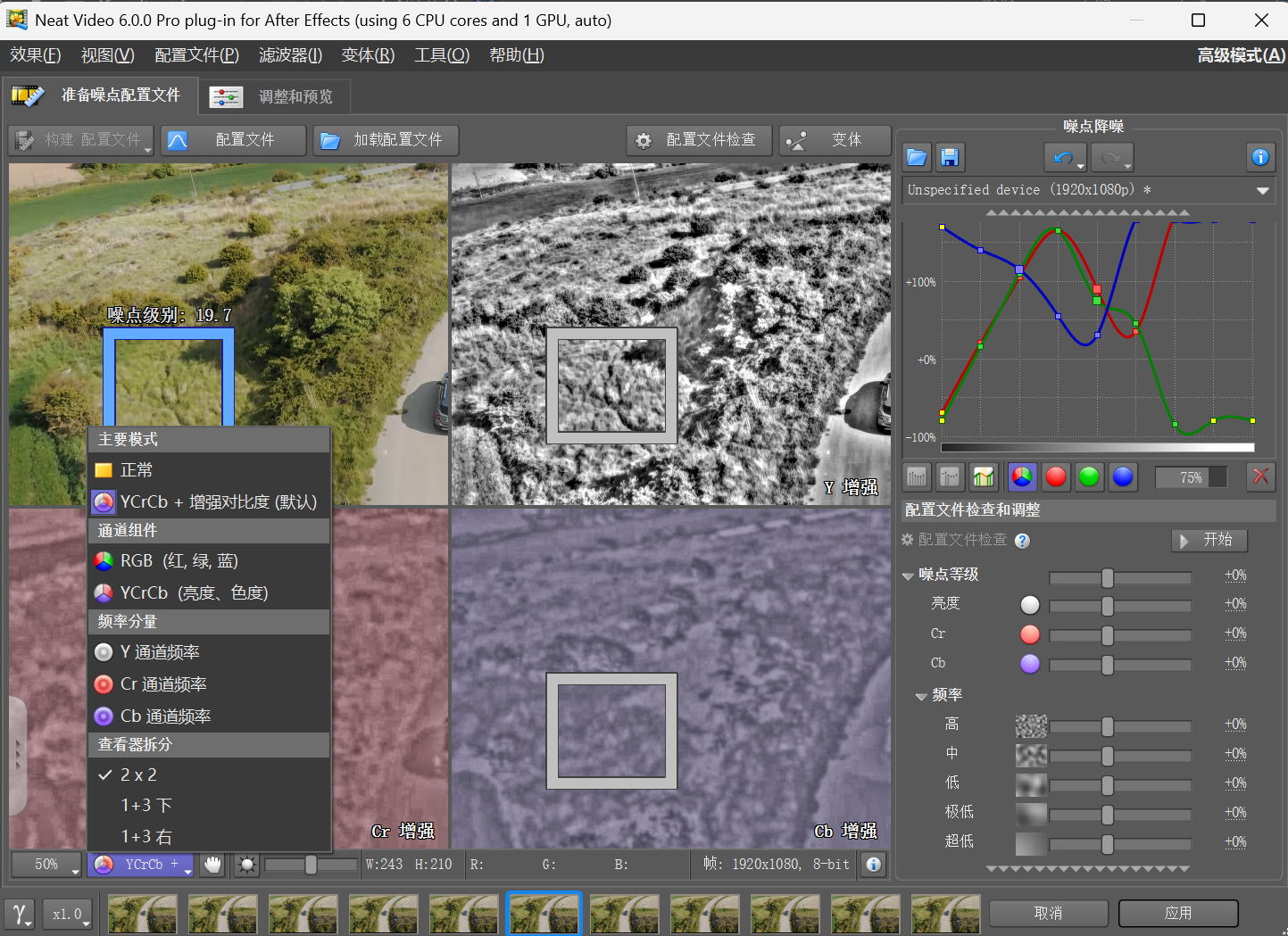Click 开始 profile check button
The height and width of the screenshot is (936, 1288).
tap(1209, 540)
